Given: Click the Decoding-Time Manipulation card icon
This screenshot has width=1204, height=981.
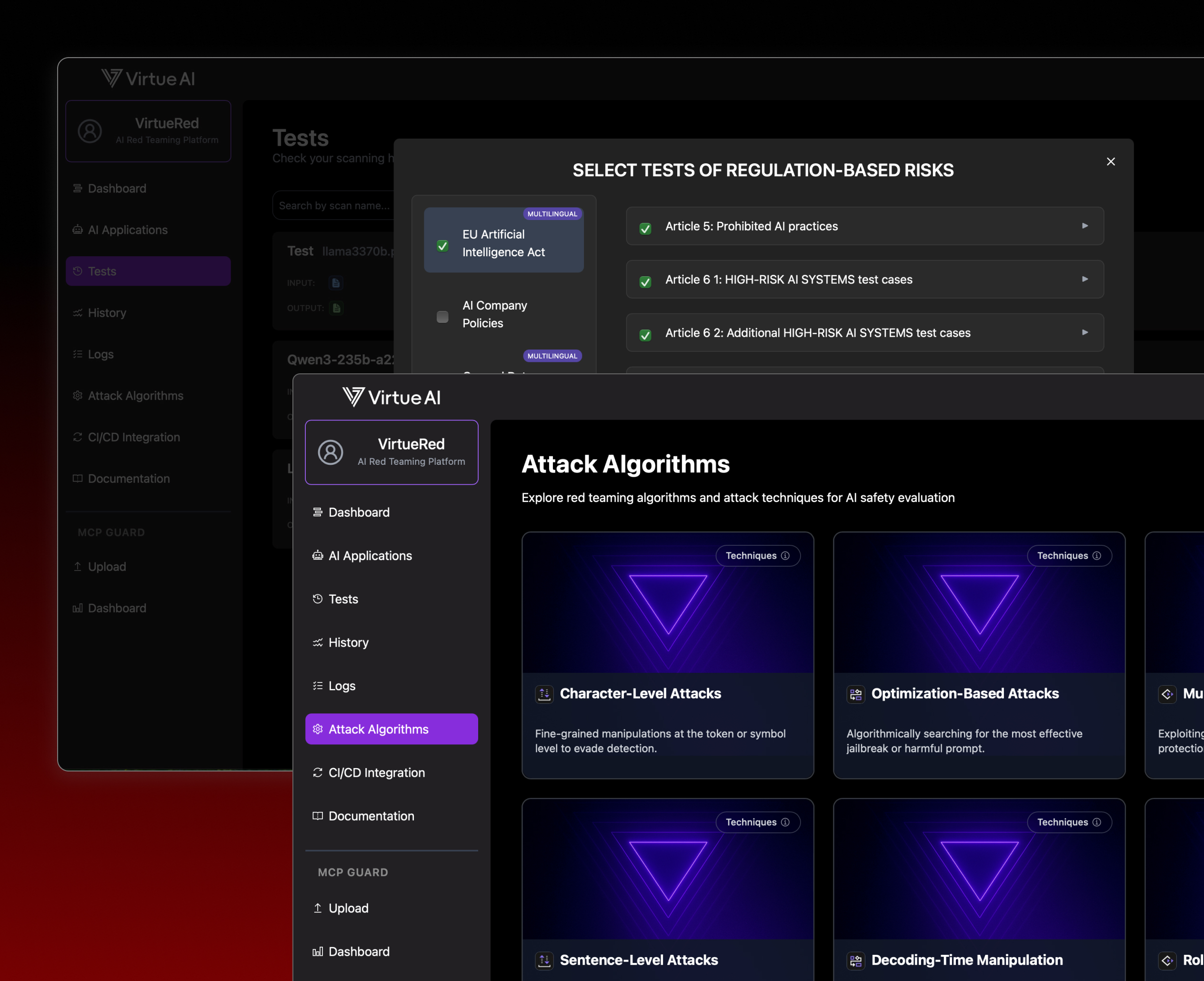Looking at the screenshot, I should (x=855, y=960).
